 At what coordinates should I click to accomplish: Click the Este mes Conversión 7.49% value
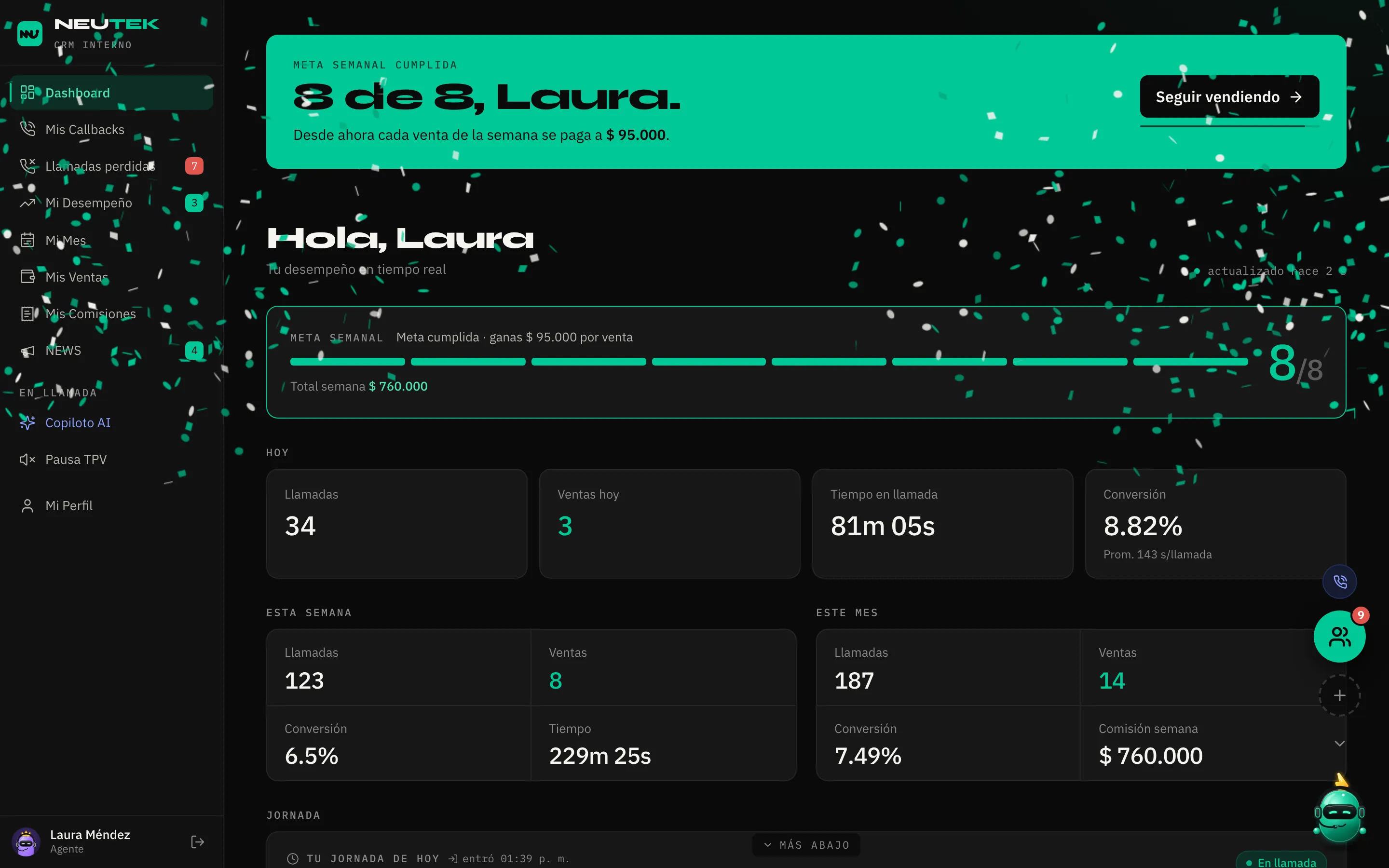pyautogui.click(x=868, y=756)
